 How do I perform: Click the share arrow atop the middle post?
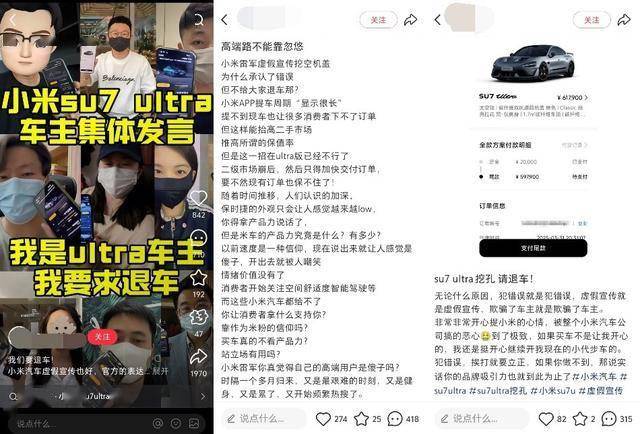click(x=410, y=20)
